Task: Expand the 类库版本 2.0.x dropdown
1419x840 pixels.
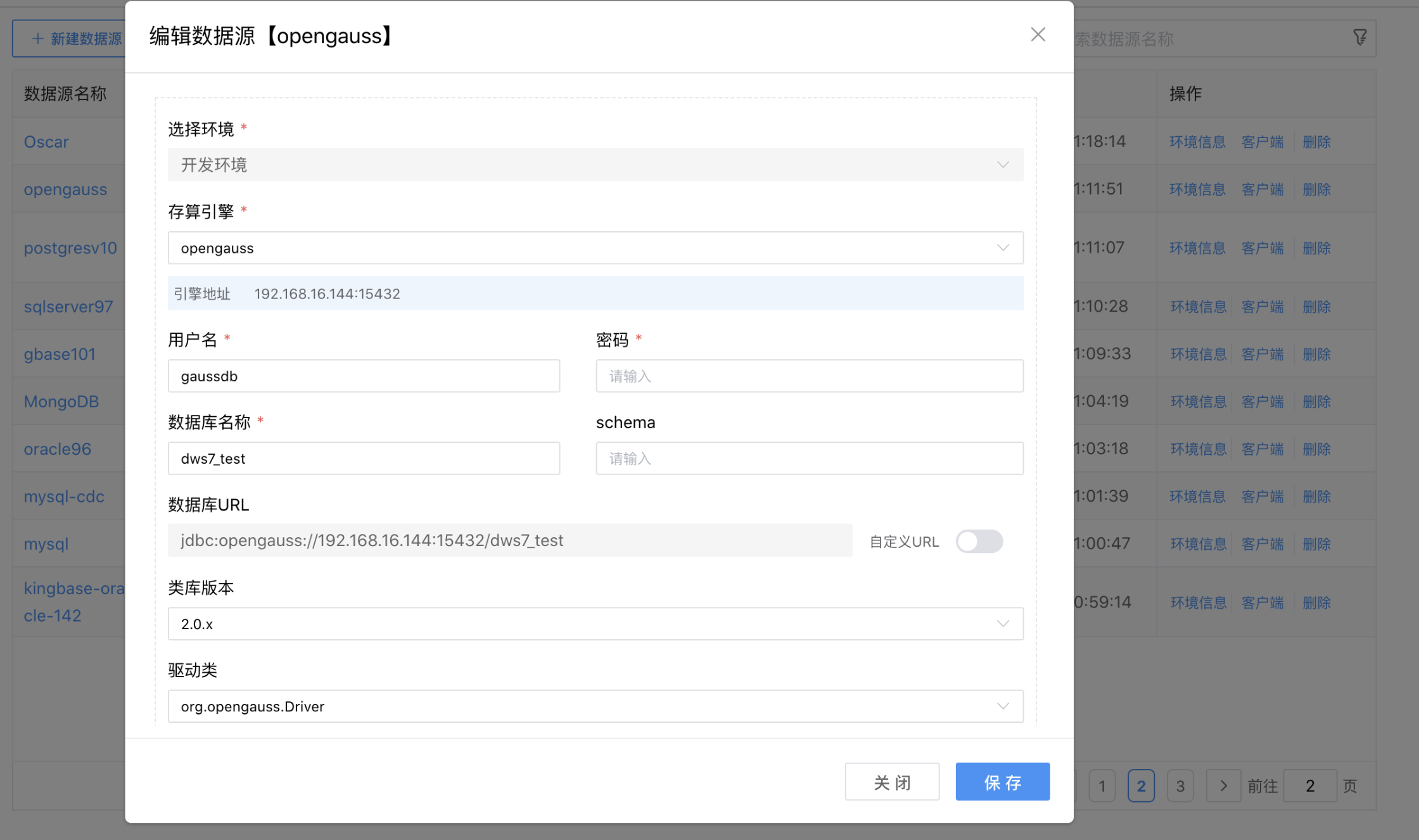Action: [x=595, y=624]
